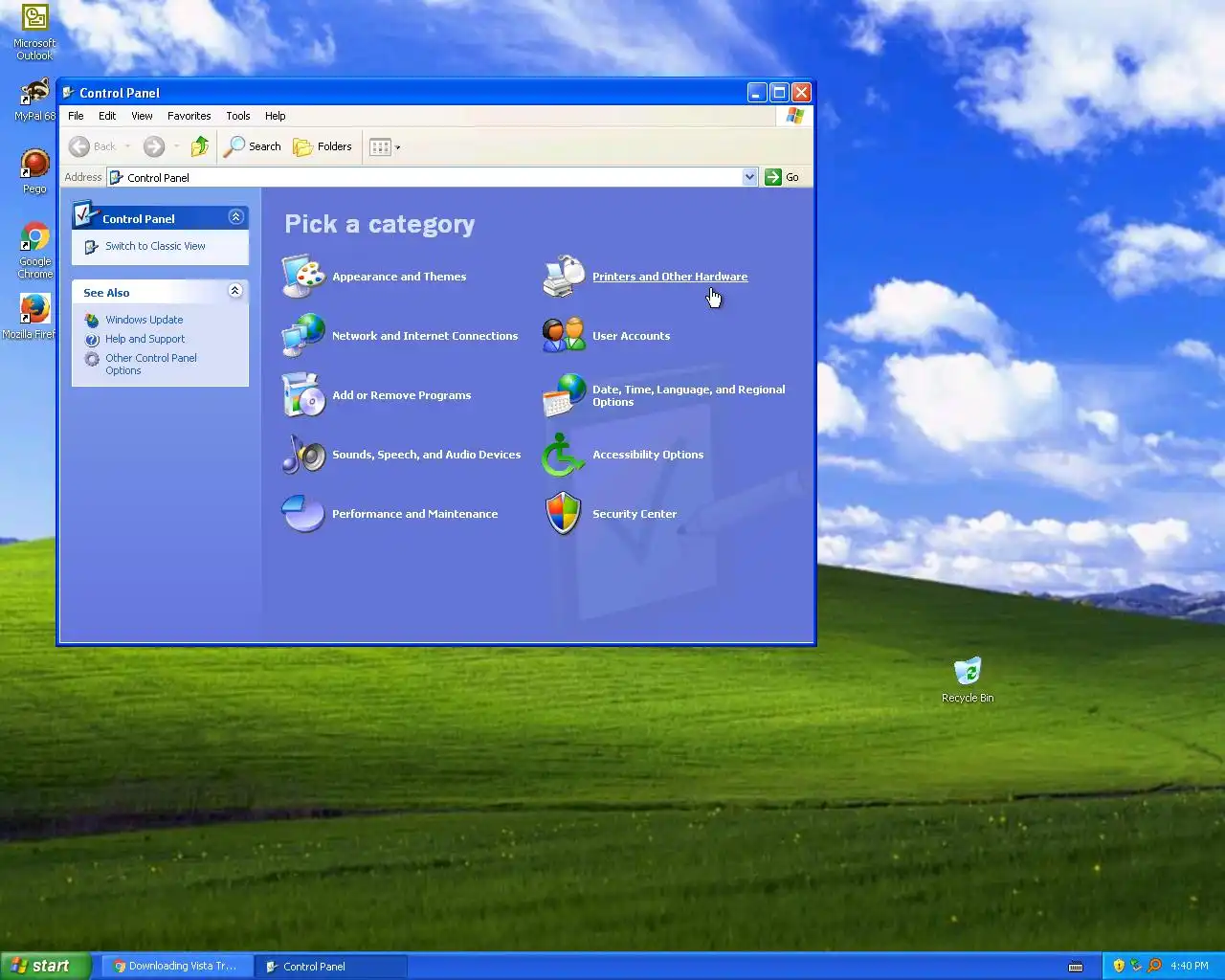Click inside the Address input field

[425, 177]
